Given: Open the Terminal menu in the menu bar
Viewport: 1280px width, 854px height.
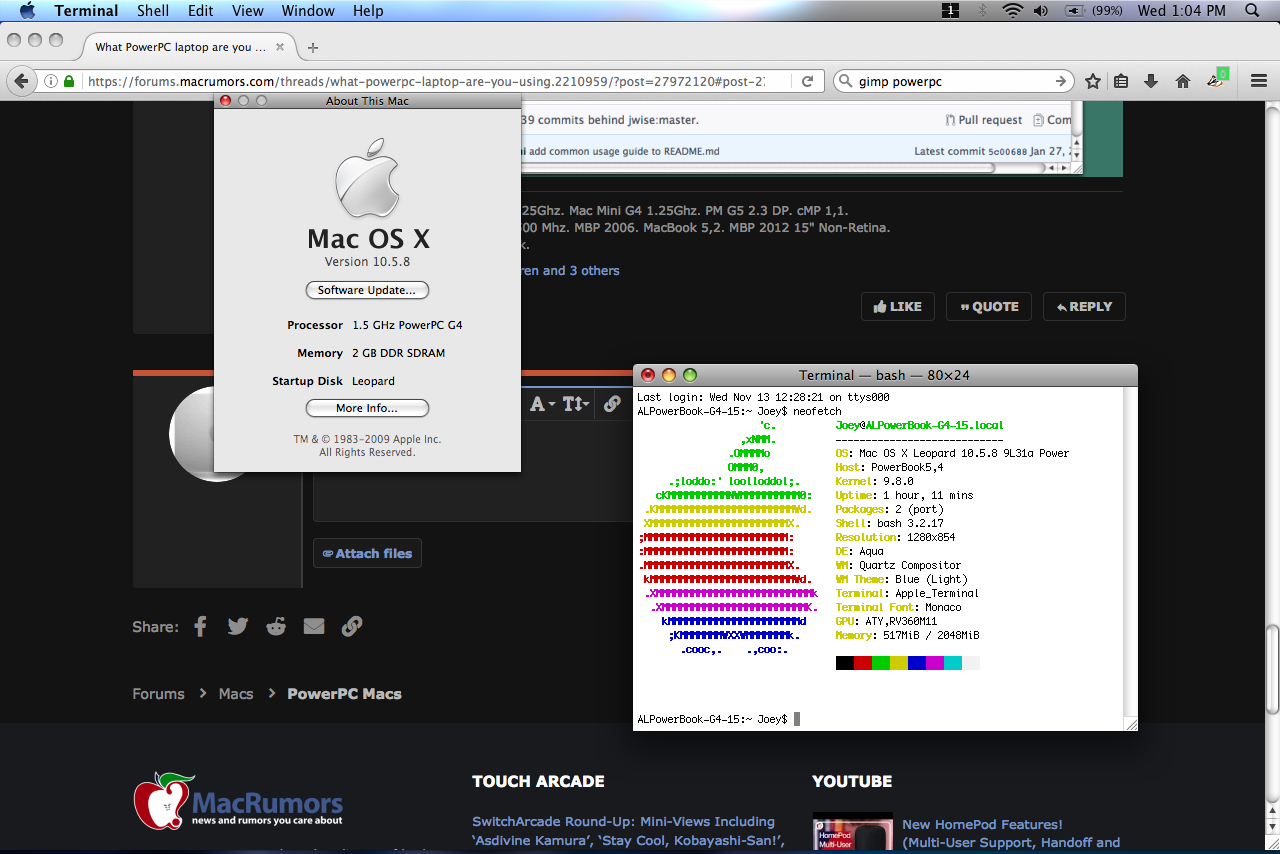Looking at the screenshot, I should tap(86, 11).
